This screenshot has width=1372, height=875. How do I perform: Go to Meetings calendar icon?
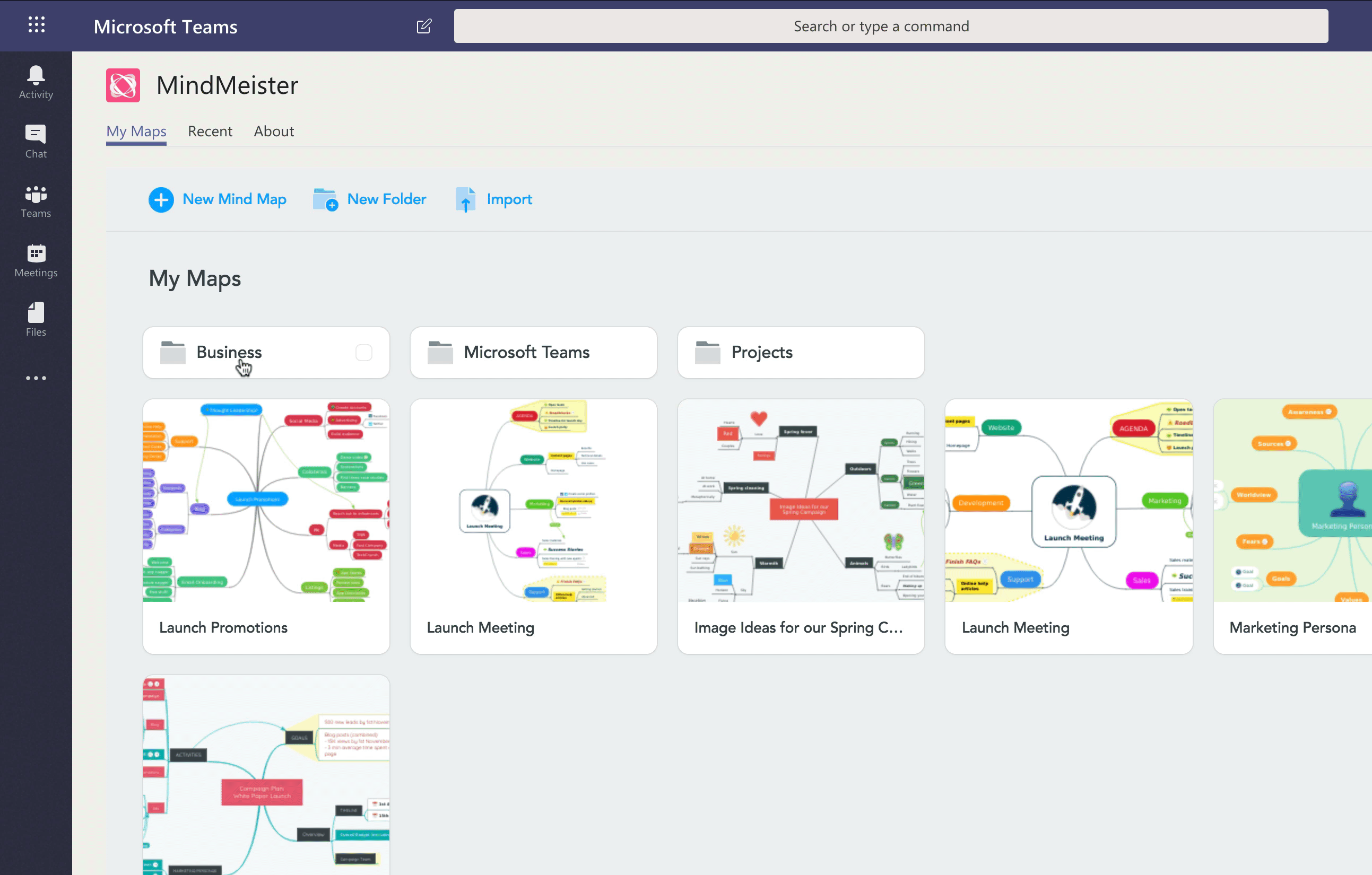[x=36, y=253]
